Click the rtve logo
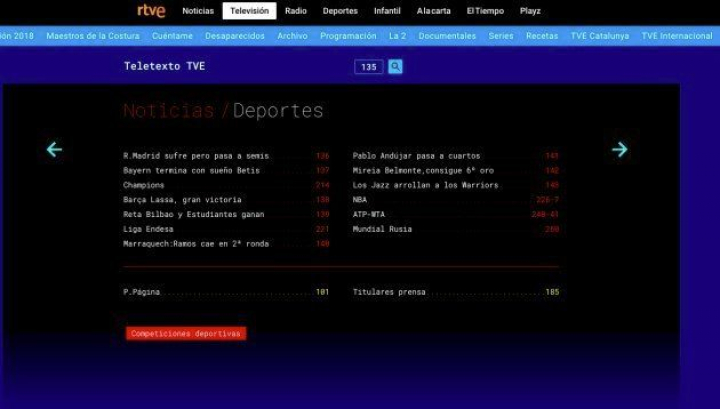Screen dimensions: 720x409 coord(151,11)
